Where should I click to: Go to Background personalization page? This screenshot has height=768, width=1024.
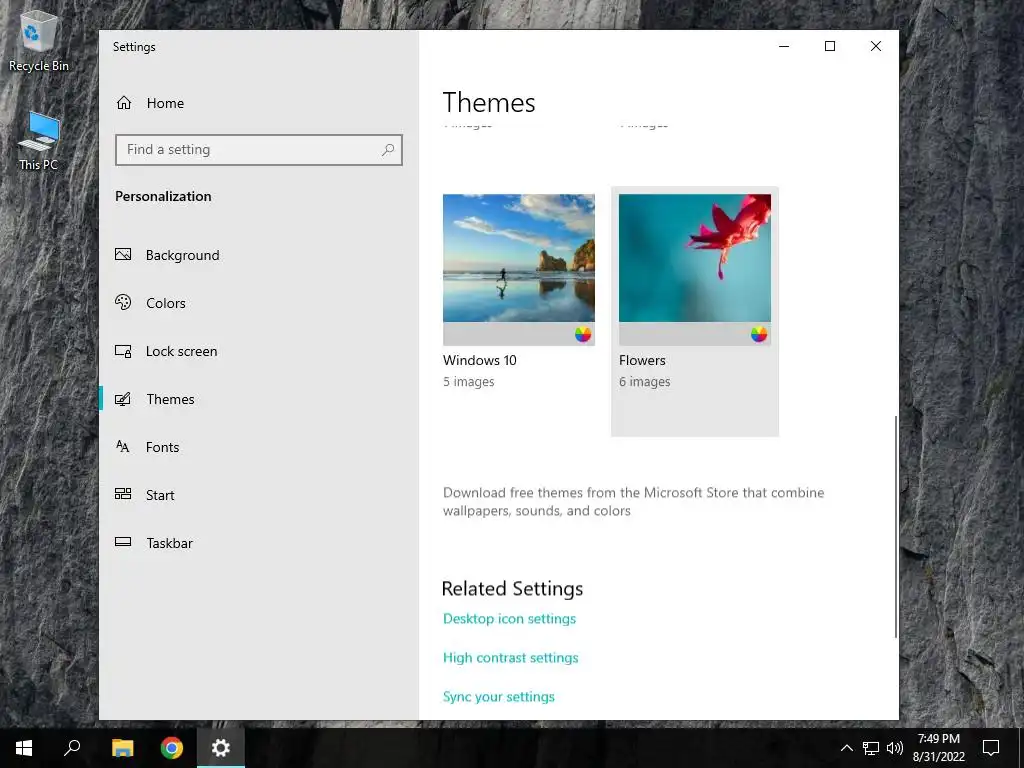pos(259,255)
